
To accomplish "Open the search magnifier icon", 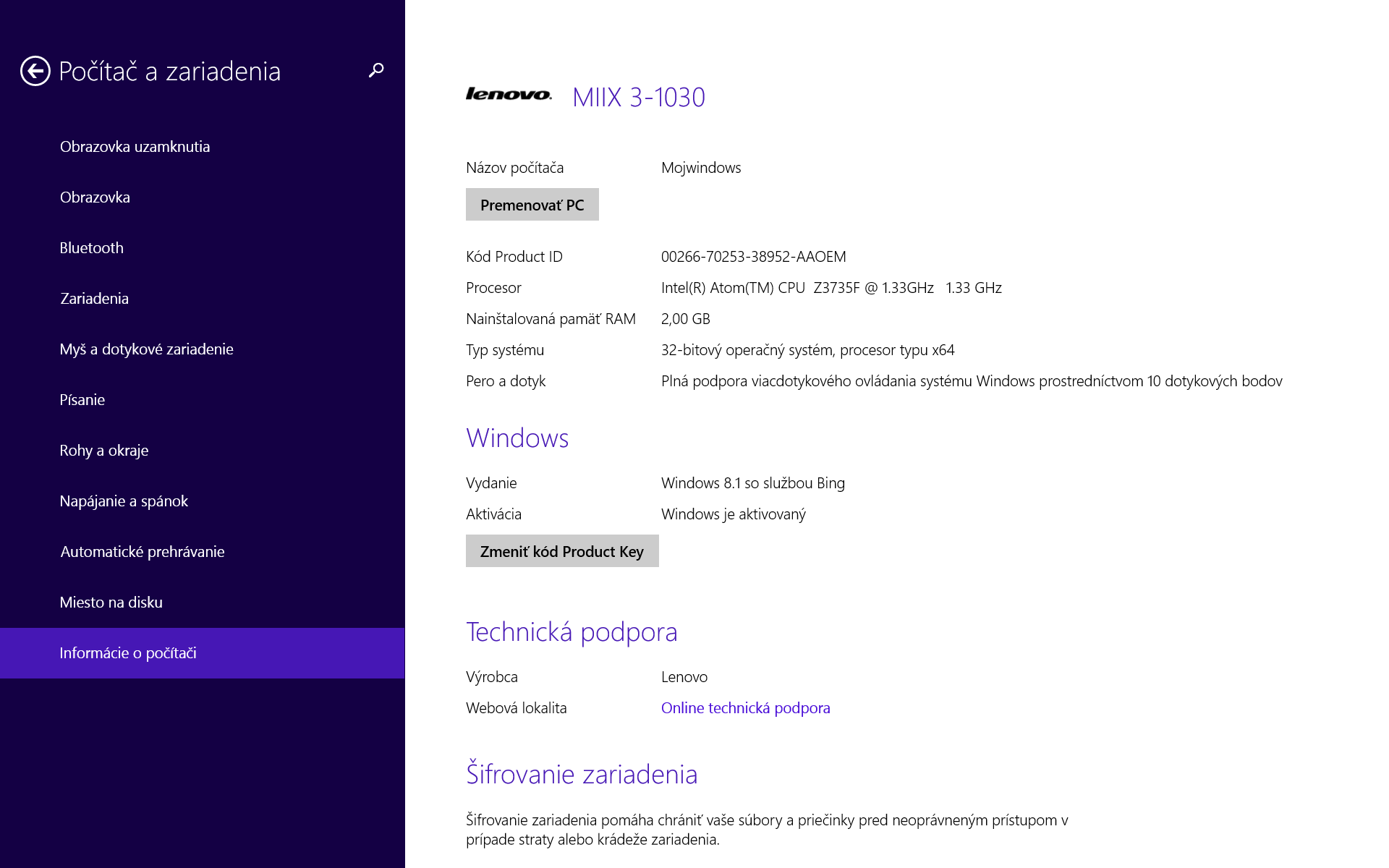I will click(x=376, y=70).
